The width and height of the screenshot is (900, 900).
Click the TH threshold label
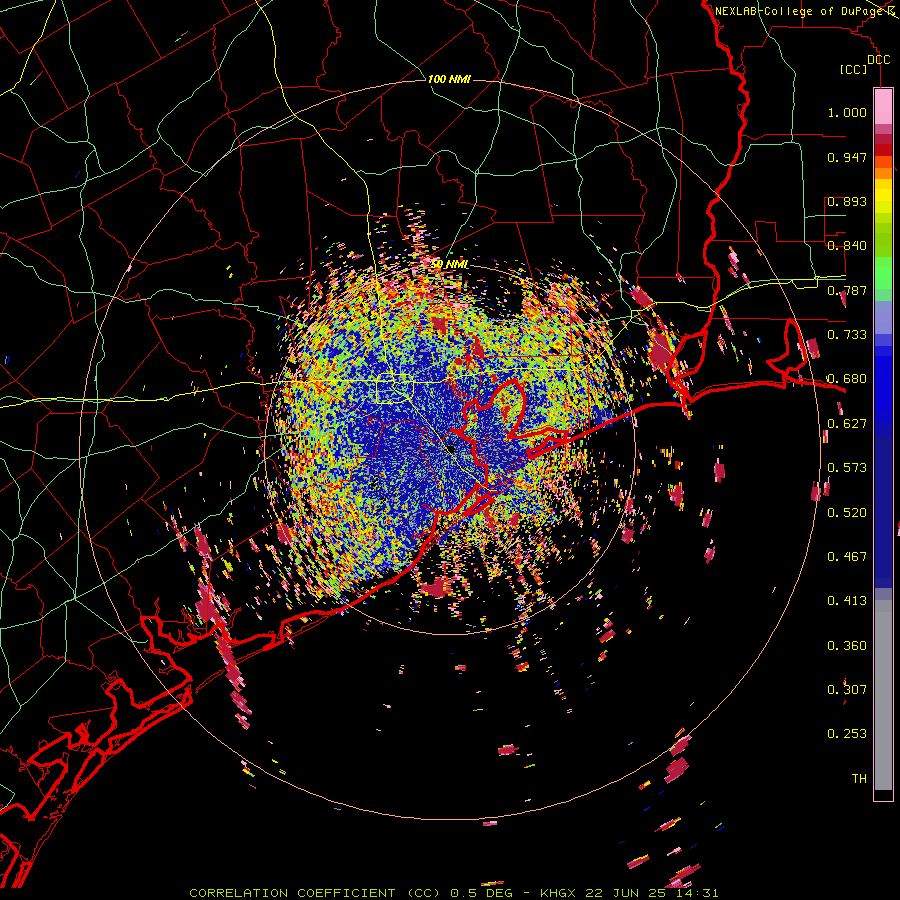[x=859, y=779]
